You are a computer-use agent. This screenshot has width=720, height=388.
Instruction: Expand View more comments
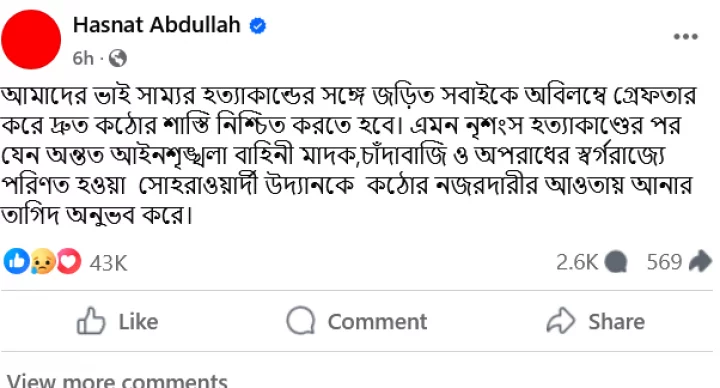pyautogui.click(x=117, y=381)
